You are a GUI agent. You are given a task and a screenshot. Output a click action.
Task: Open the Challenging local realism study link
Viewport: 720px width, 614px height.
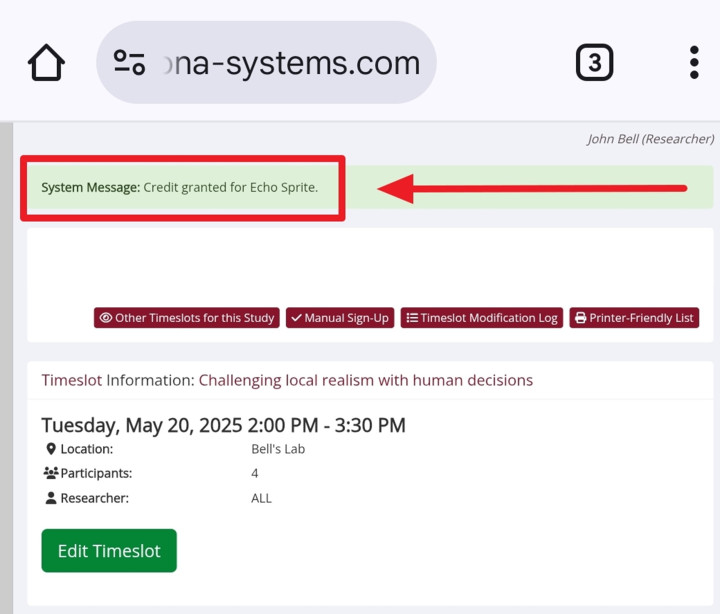366,380
